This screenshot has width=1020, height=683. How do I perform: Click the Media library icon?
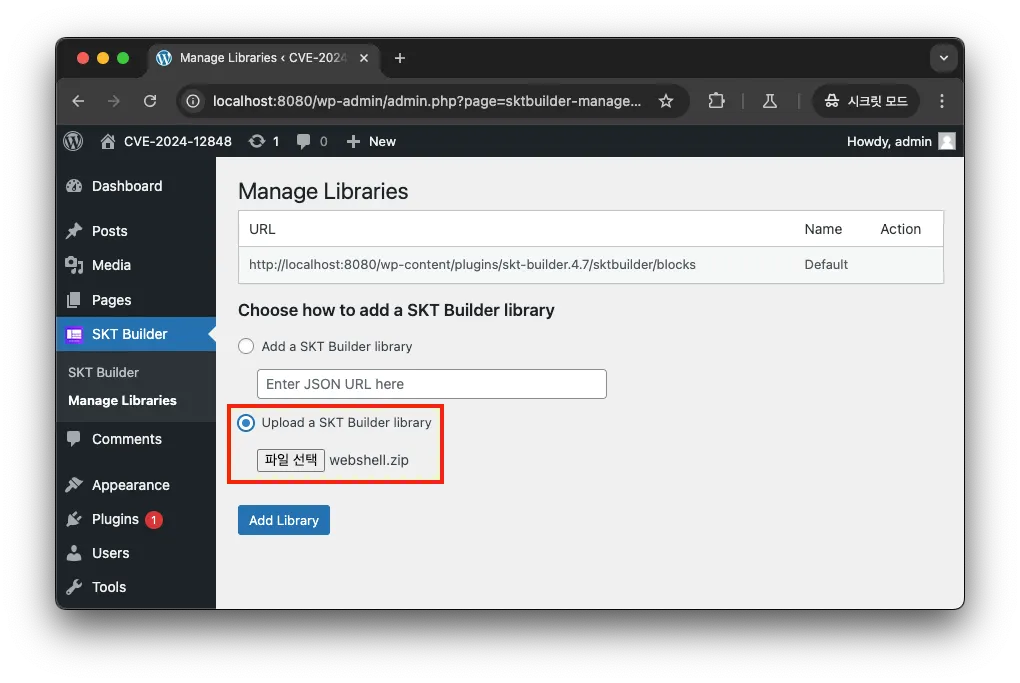74,265
